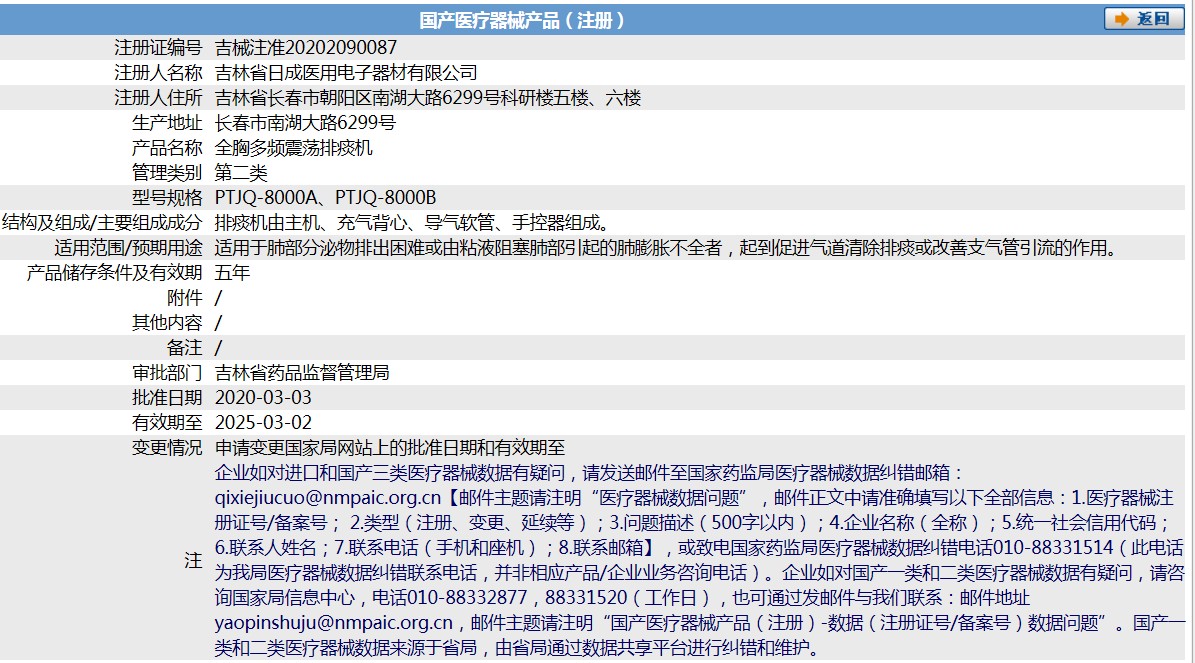The image size is (1195, 663).
Task: Click production address 长春市南湖大路6299号
Action: pos(305,123)
